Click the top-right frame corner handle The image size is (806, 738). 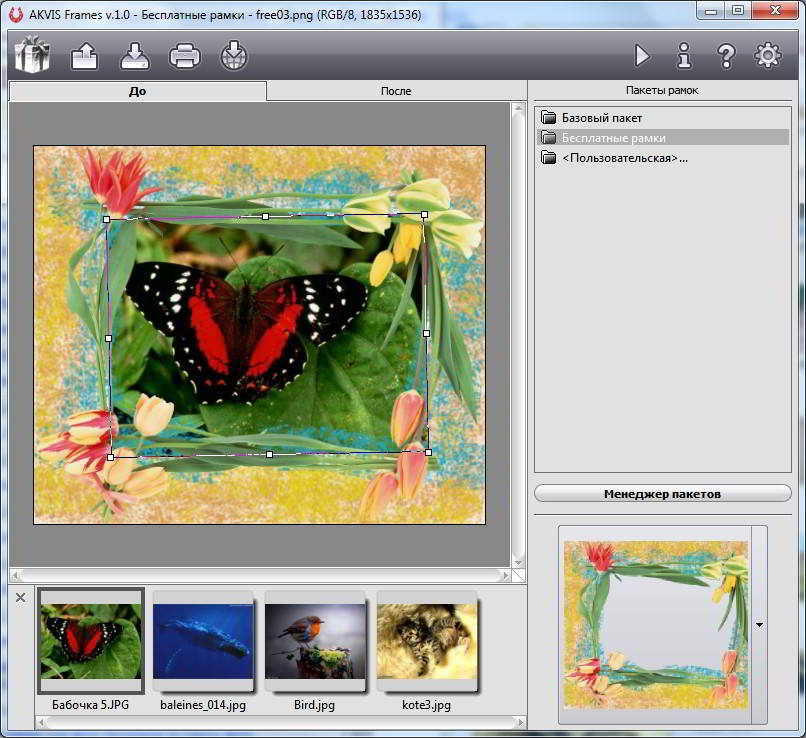coord(424,214)
